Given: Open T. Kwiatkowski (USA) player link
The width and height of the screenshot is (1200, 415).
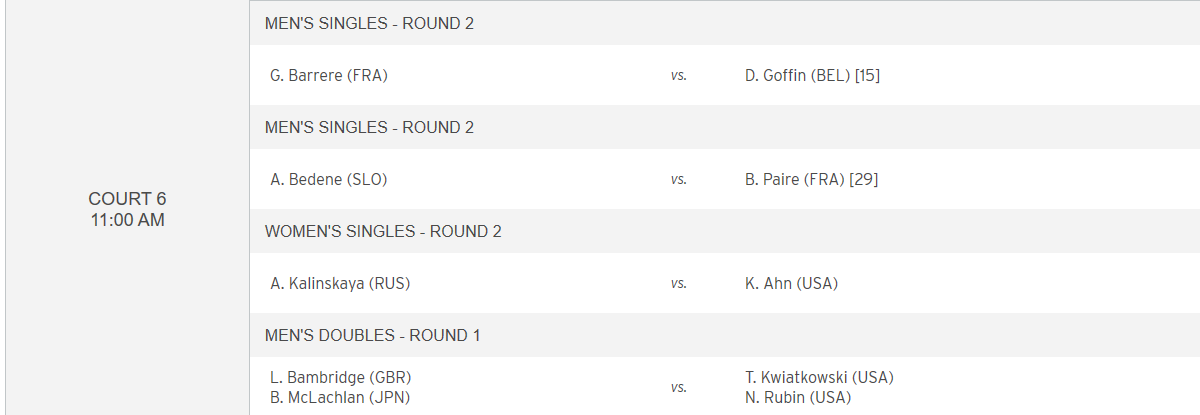Looking at the screenshot, I should (819, 377).
